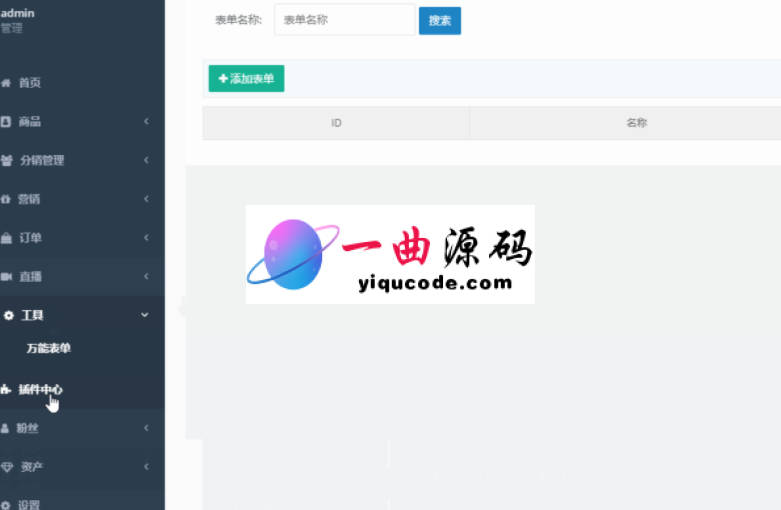Click the 营销 marketing gift icon

coord(5,199)
